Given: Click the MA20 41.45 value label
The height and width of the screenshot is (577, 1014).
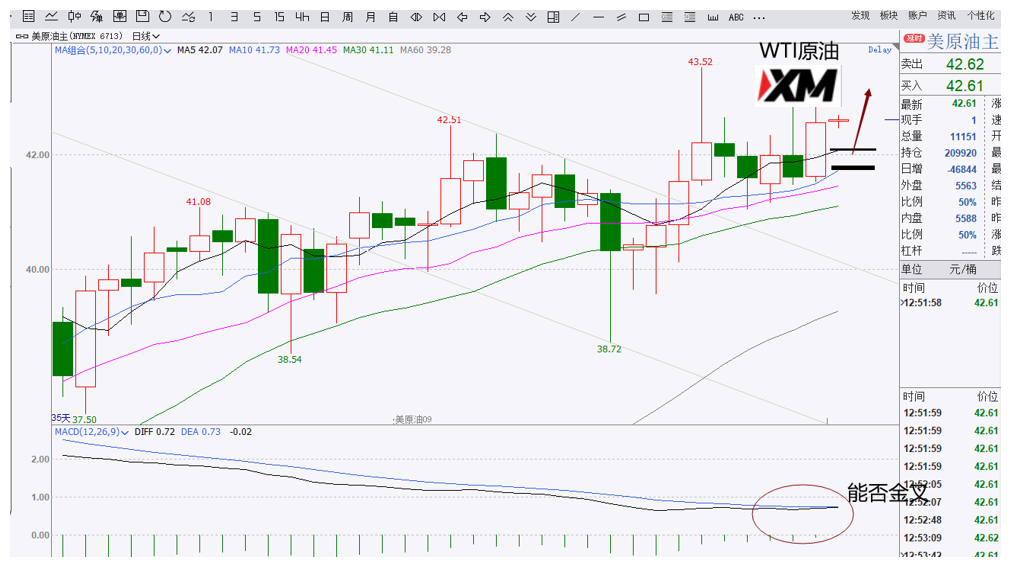Looking at the screenshot, I should tap(311, 50).
